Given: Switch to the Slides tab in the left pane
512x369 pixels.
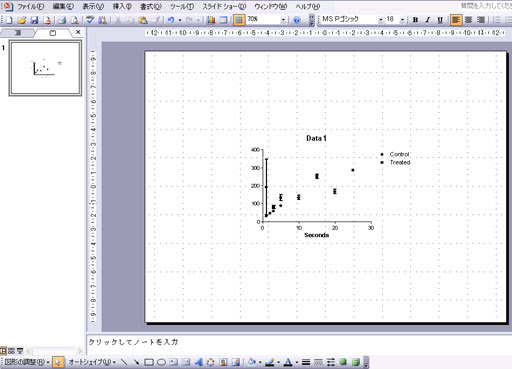Looking at the screenshot, I should 53,33.
